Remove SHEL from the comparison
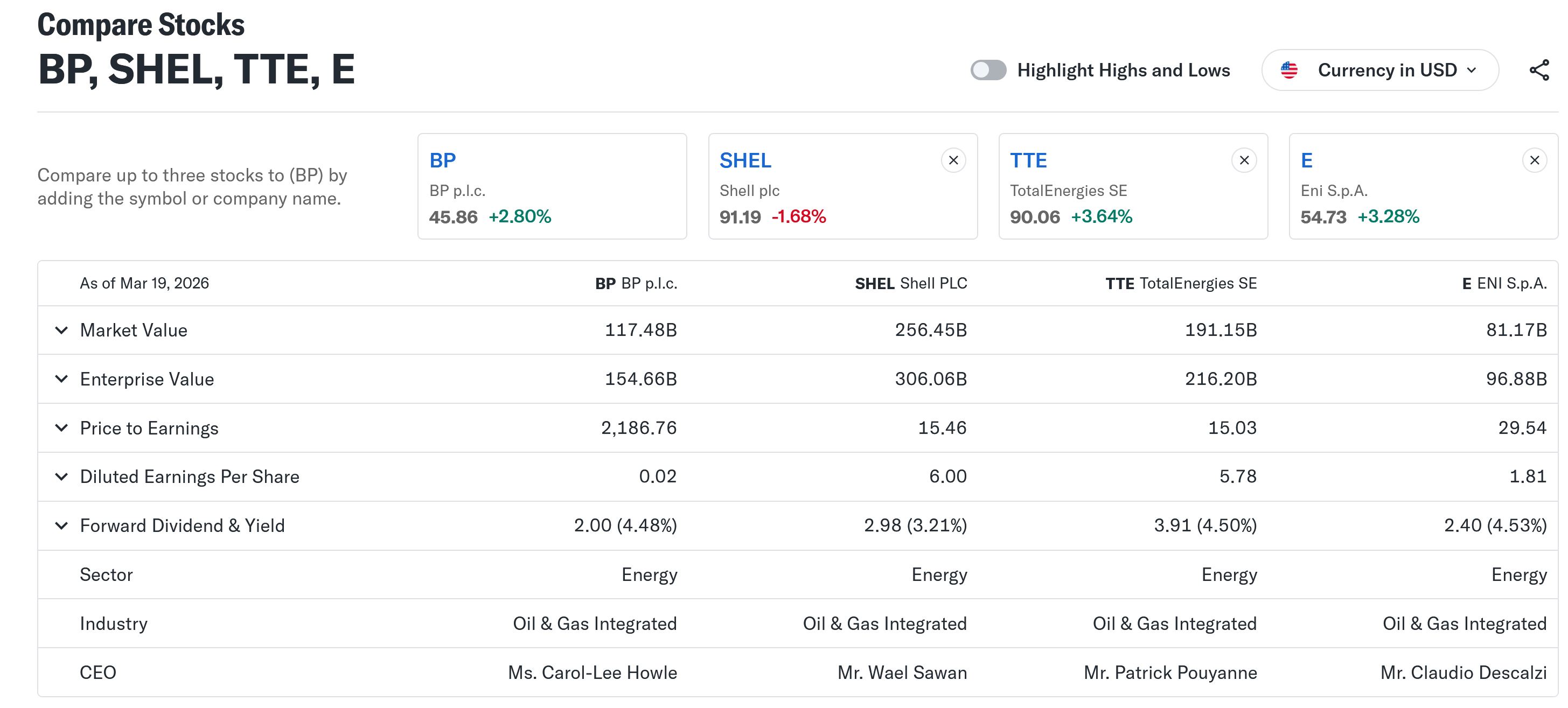 click(953, 160)
